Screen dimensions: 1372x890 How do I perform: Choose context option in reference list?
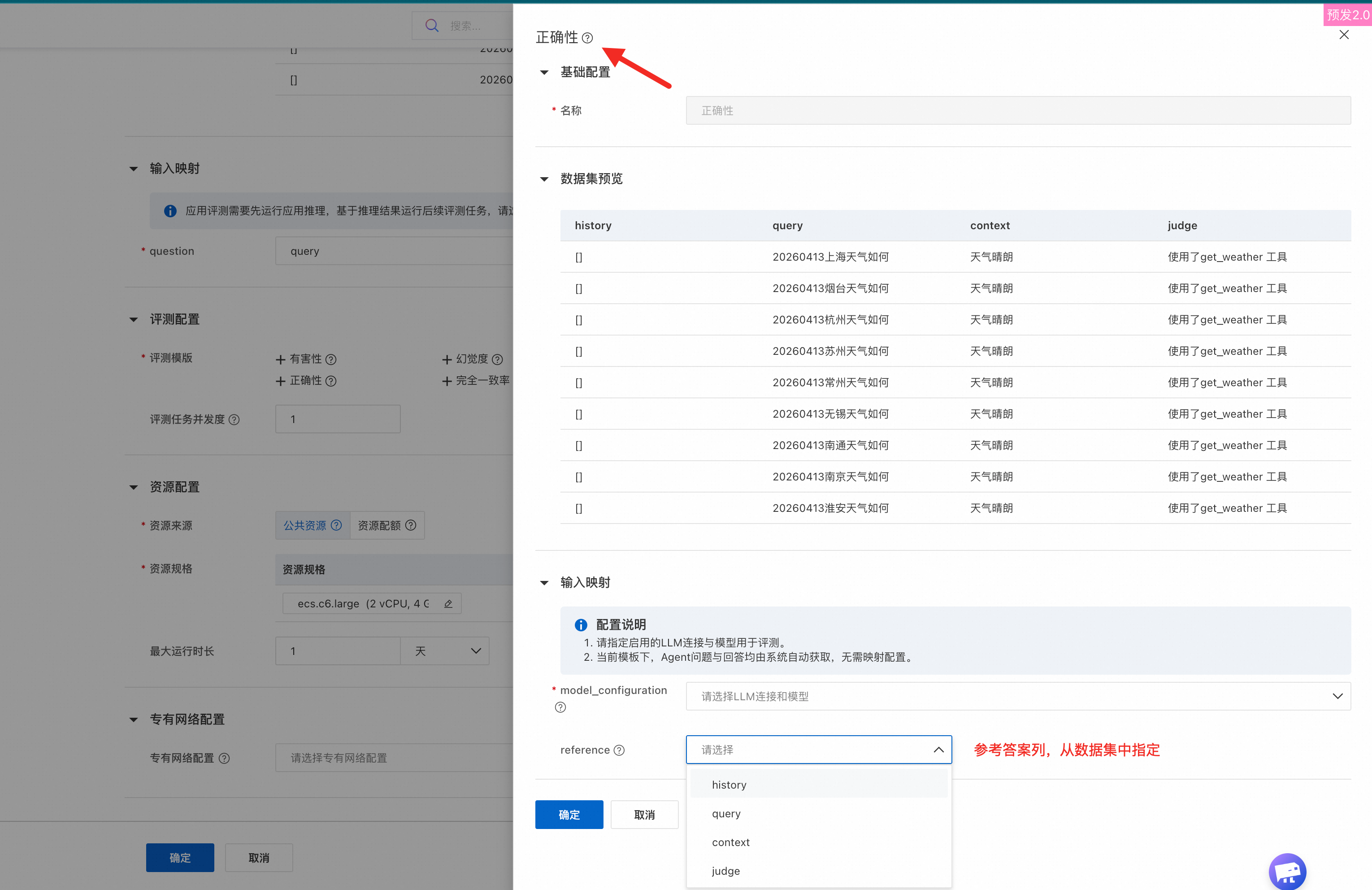click(x=819, y=842)
